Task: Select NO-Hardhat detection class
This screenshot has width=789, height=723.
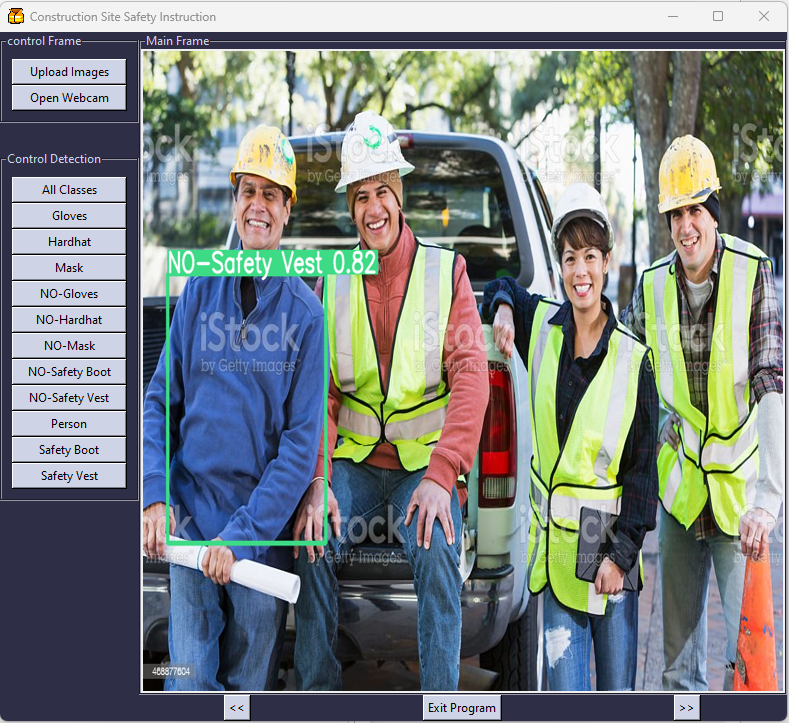Action: [69, 320]
